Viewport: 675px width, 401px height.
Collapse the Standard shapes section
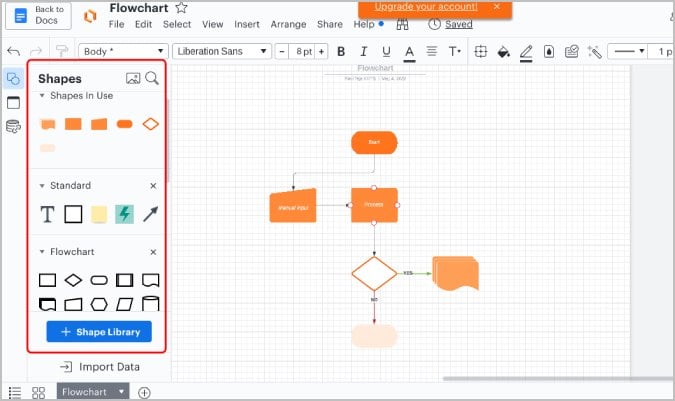click(x=42, y=186)
